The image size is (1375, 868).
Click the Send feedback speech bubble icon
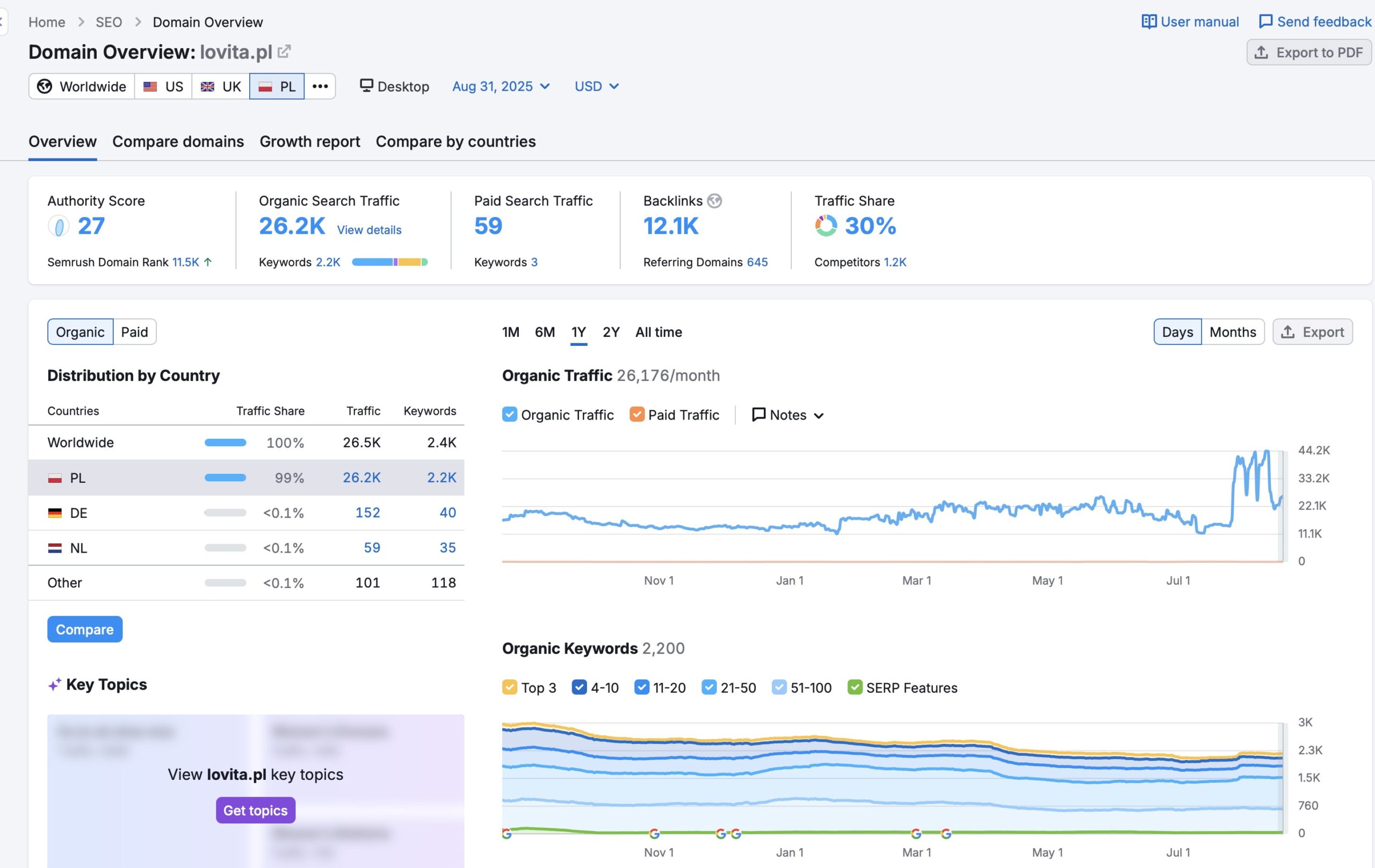tap(1265, 21)
